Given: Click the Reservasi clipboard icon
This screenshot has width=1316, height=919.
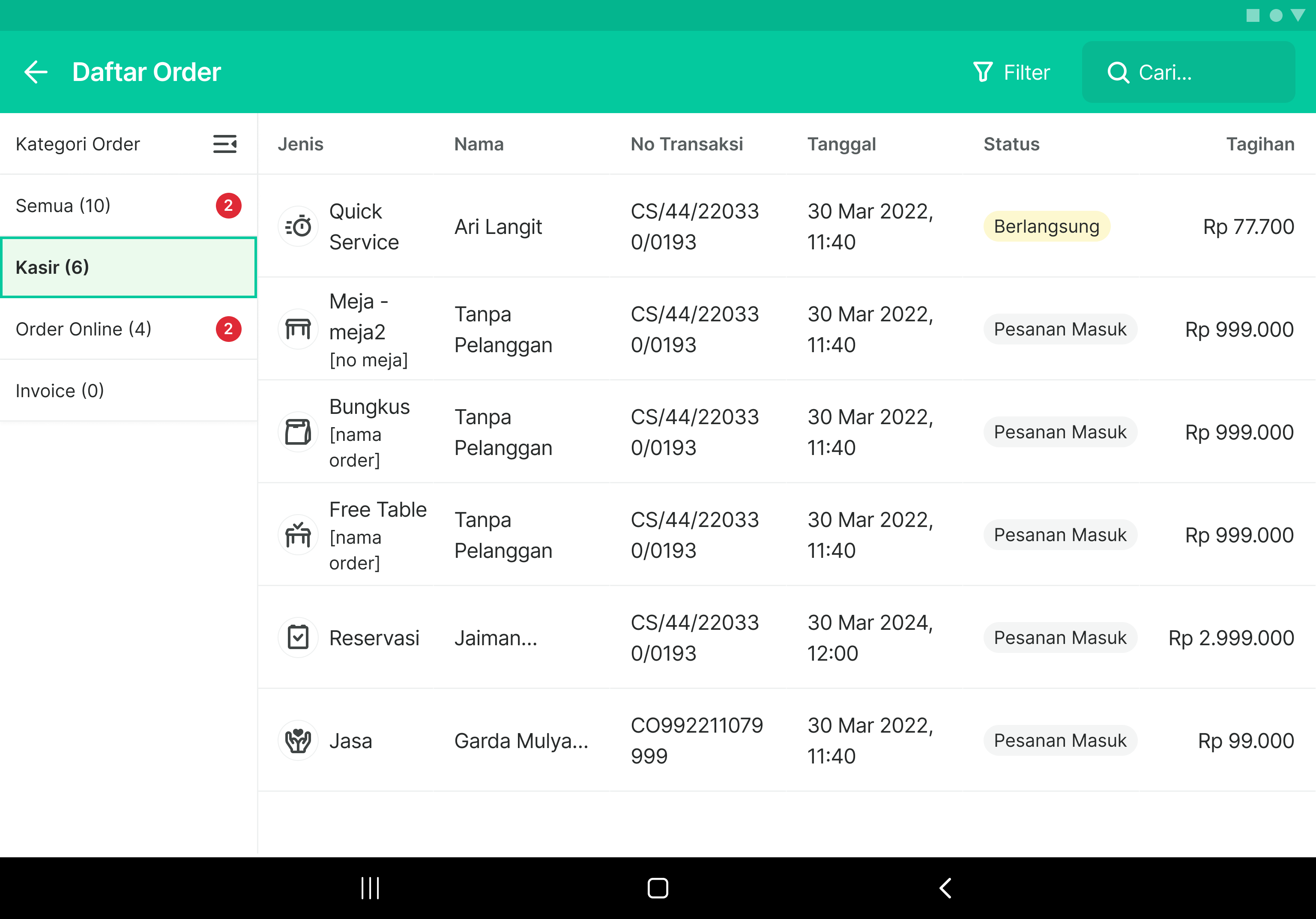Looking at the screenshot, I should (x=298, y=638).
